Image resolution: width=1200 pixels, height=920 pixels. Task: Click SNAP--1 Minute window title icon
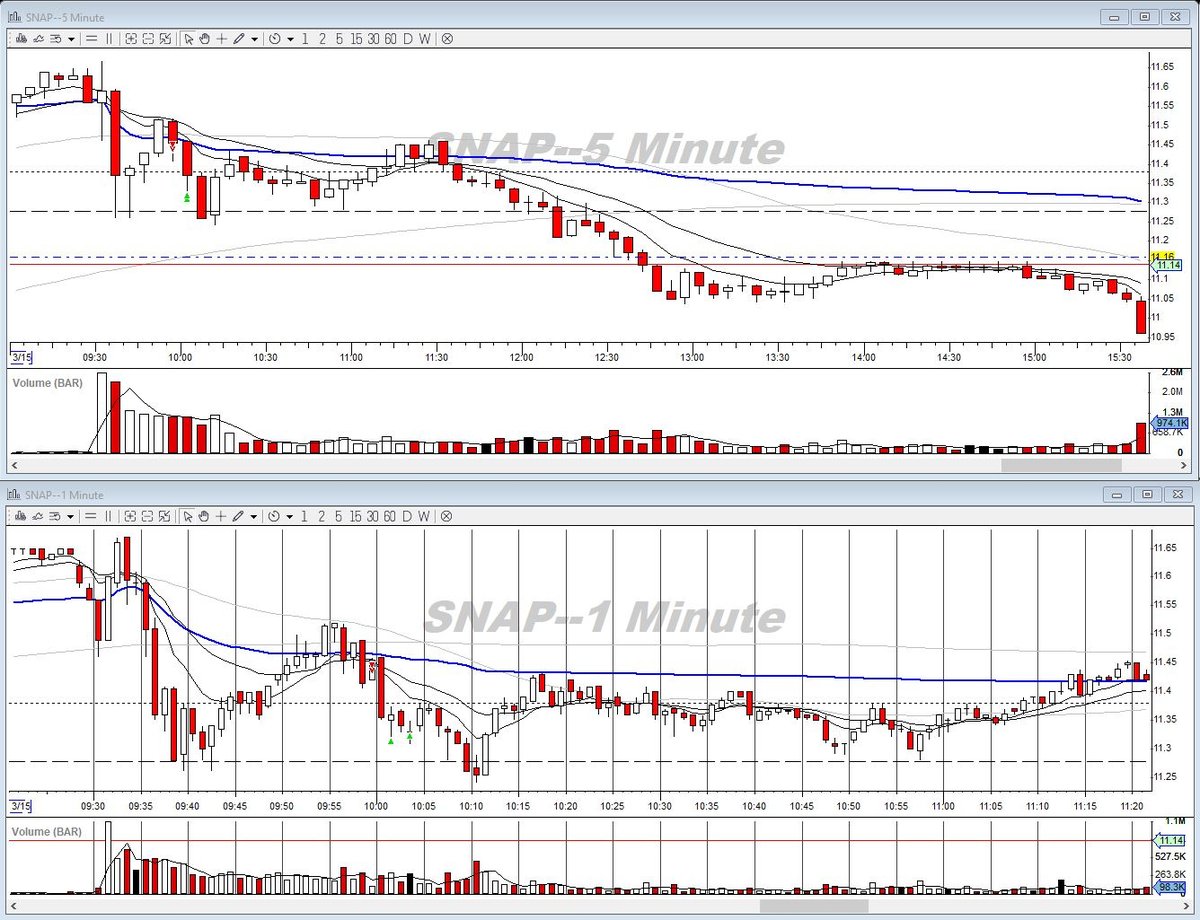point(13,494)
